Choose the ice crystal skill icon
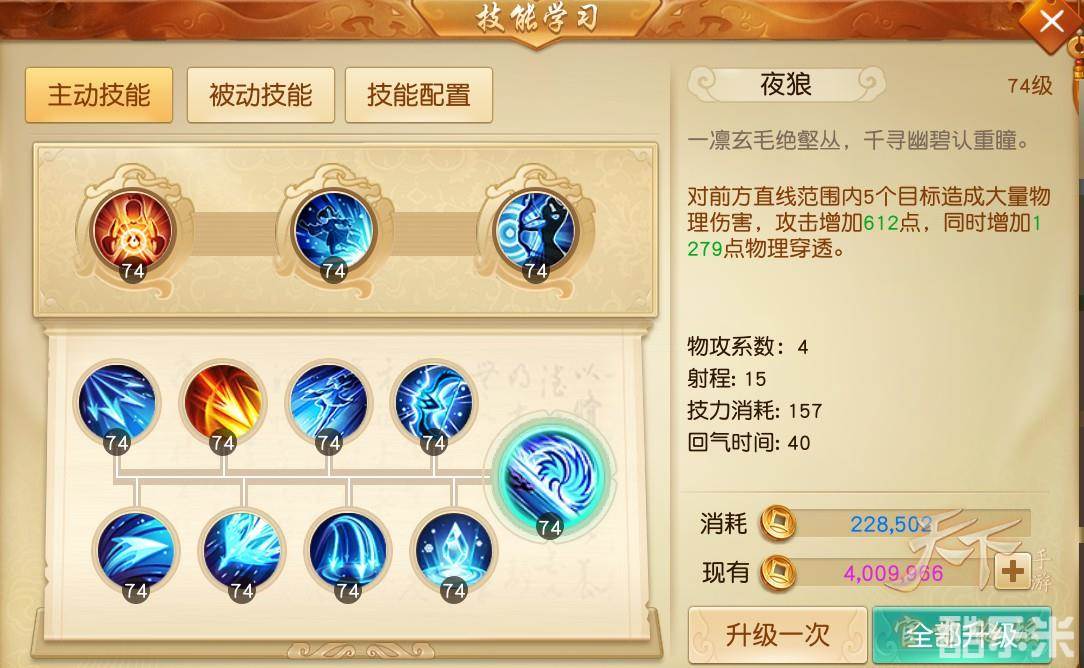This screenshot has width=1084, height=668. click(454, 553)
